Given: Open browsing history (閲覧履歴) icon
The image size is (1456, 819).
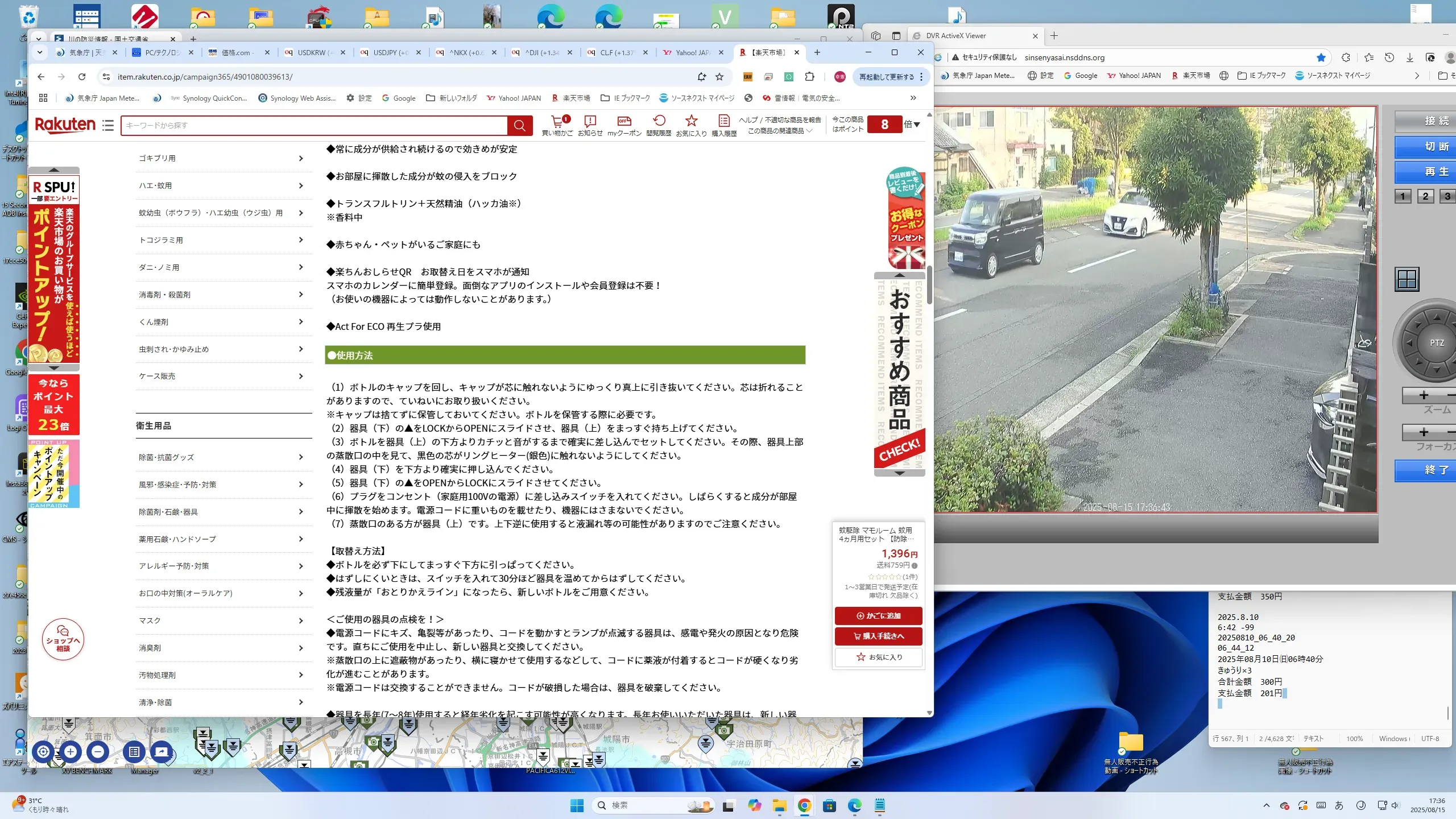Looking at the screenshot, I should coord(659,121).
